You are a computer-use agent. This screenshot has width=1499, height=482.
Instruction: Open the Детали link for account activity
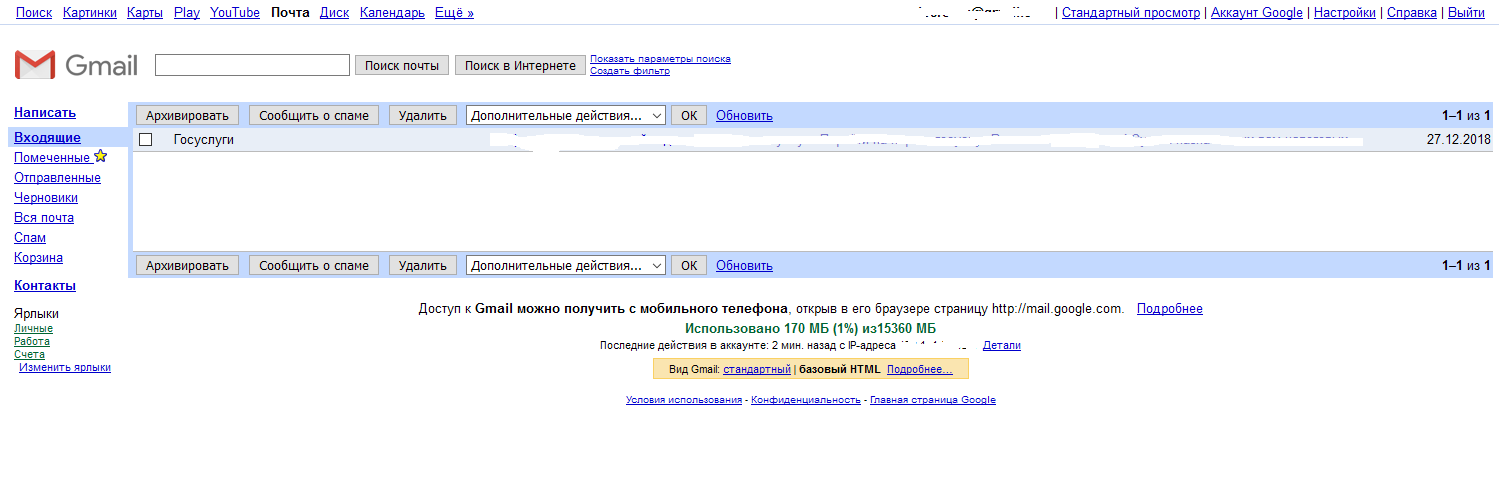tap(1002, 345)
